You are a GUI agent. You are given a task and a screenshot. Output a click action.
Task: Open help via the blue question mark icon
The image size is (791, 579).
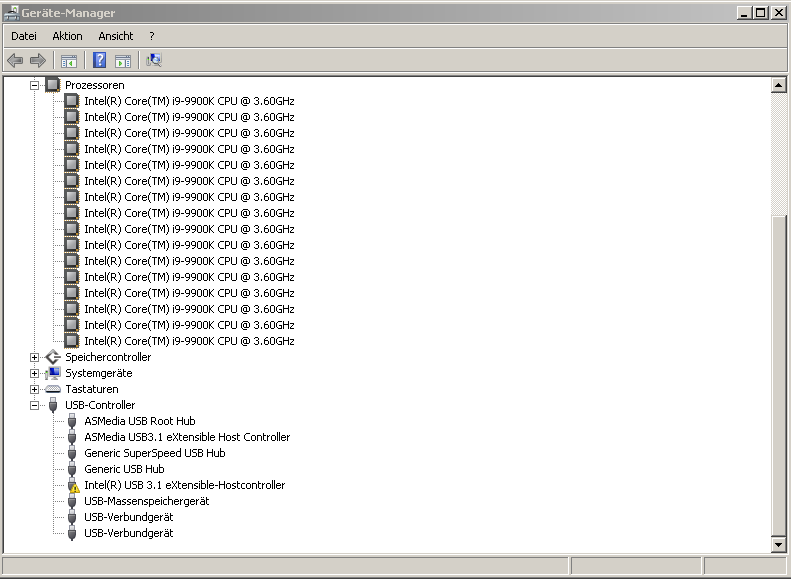99,60
